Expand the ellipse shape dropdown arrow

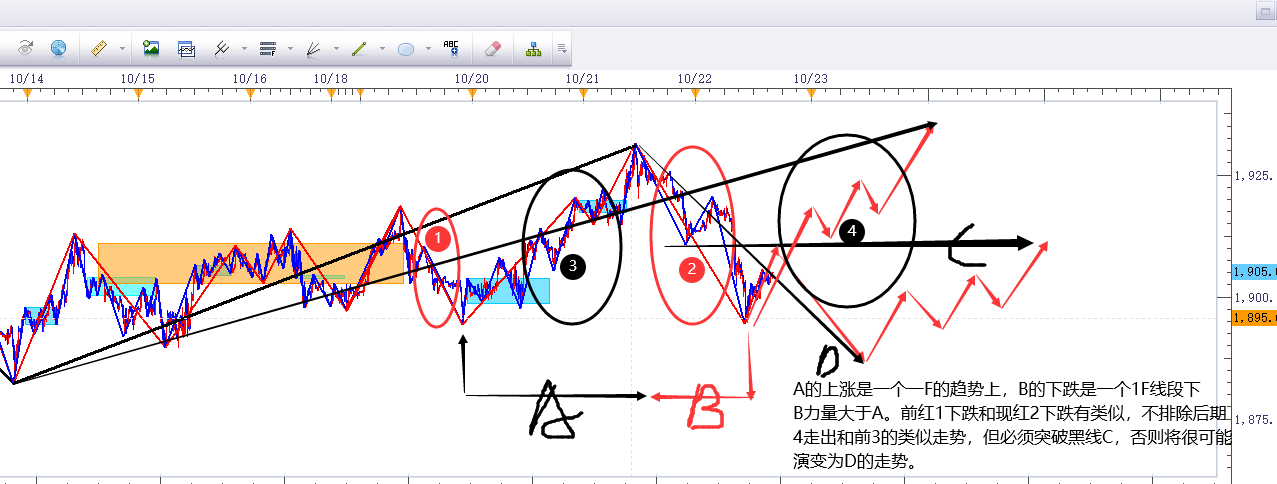pyautogui.click(x=428, y=47)
